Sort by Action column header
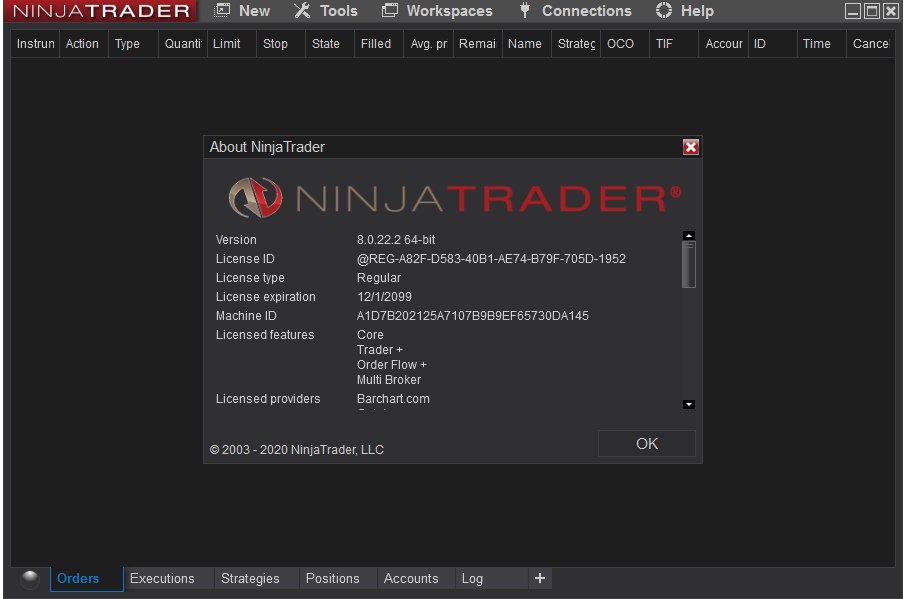 (x=83, y=44)
